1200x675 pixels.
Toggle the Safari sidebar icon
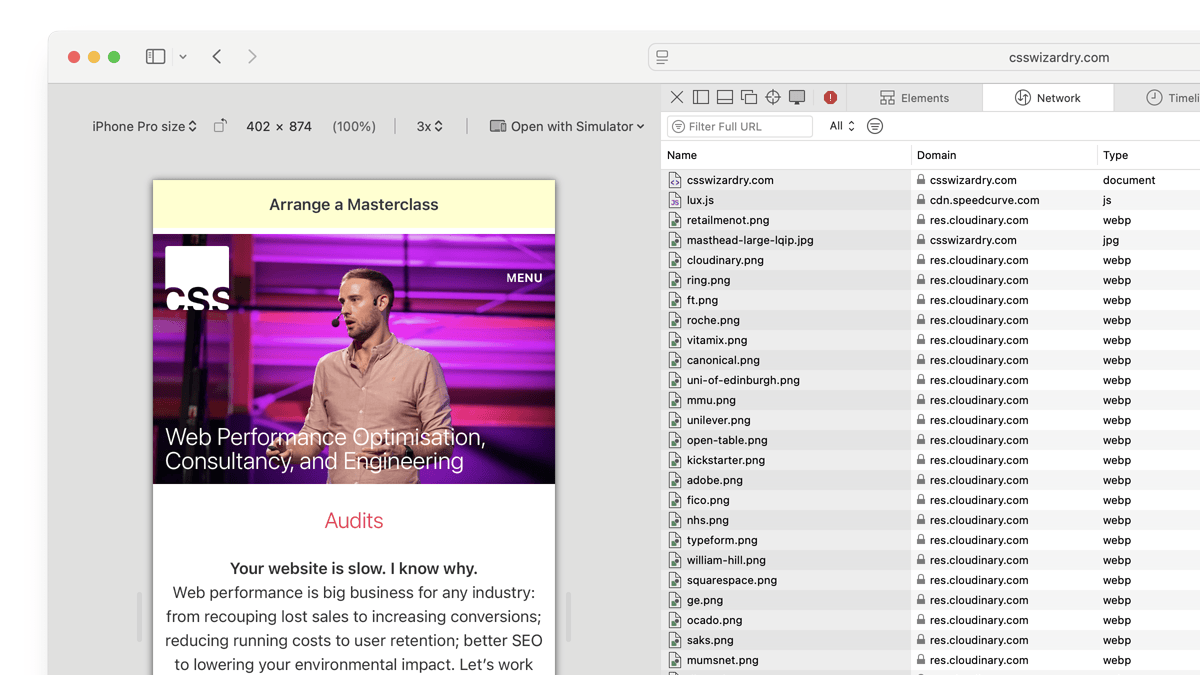pos(155,57)
